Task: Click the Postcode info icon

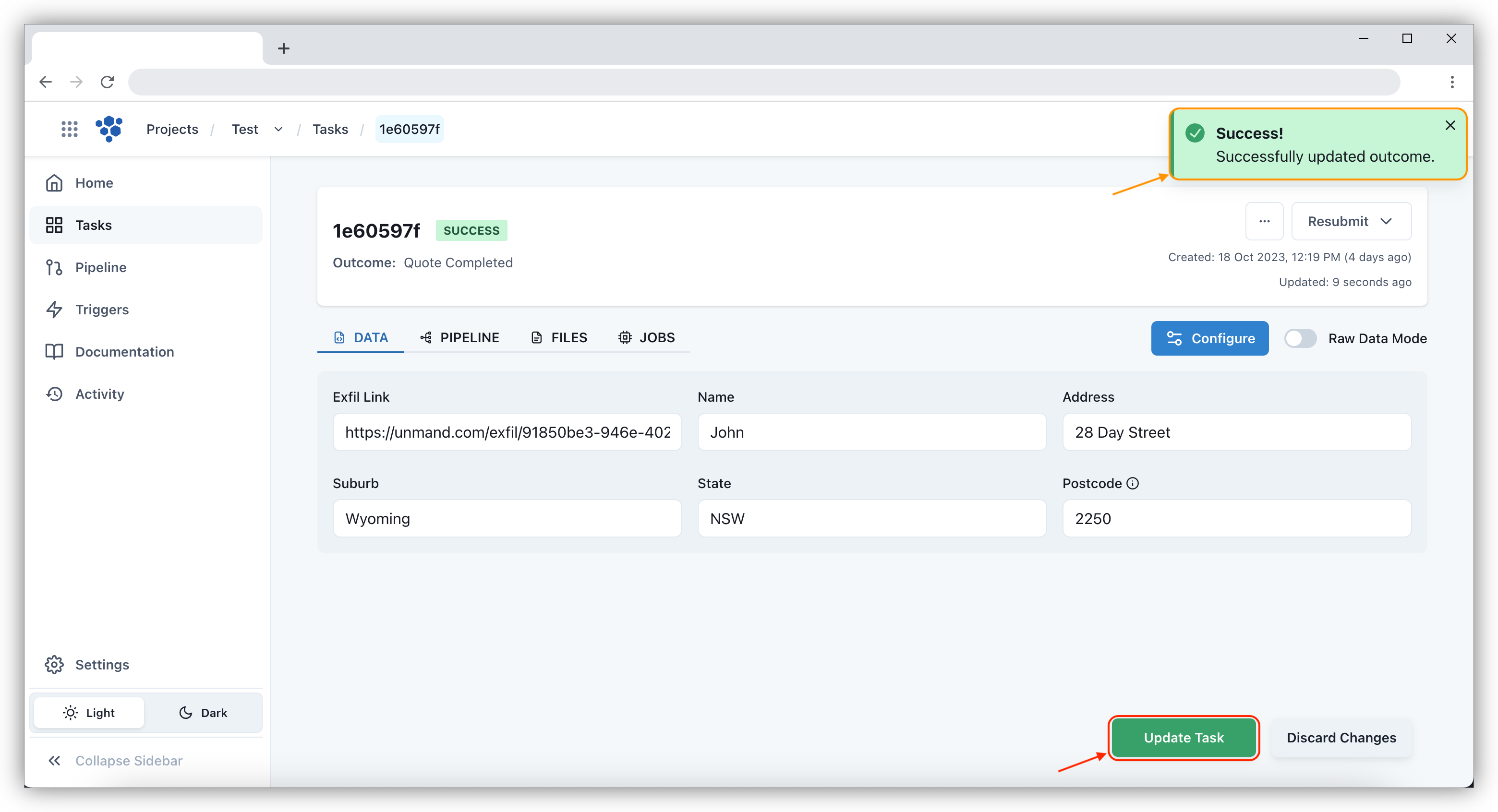Action: [x=1132, y=483]
